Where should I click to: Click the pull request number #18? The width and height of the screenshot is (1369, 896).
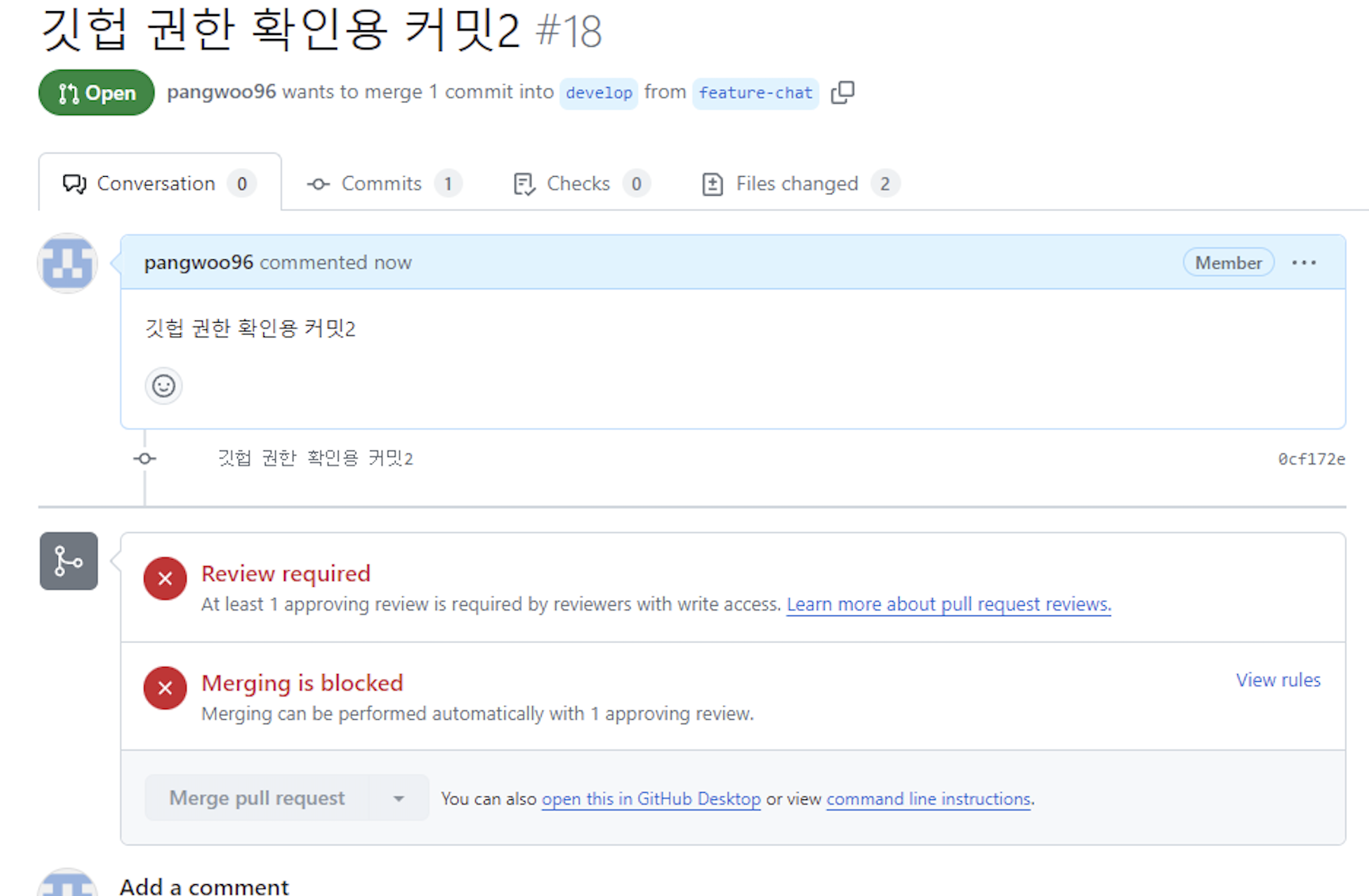click(569, 32)
